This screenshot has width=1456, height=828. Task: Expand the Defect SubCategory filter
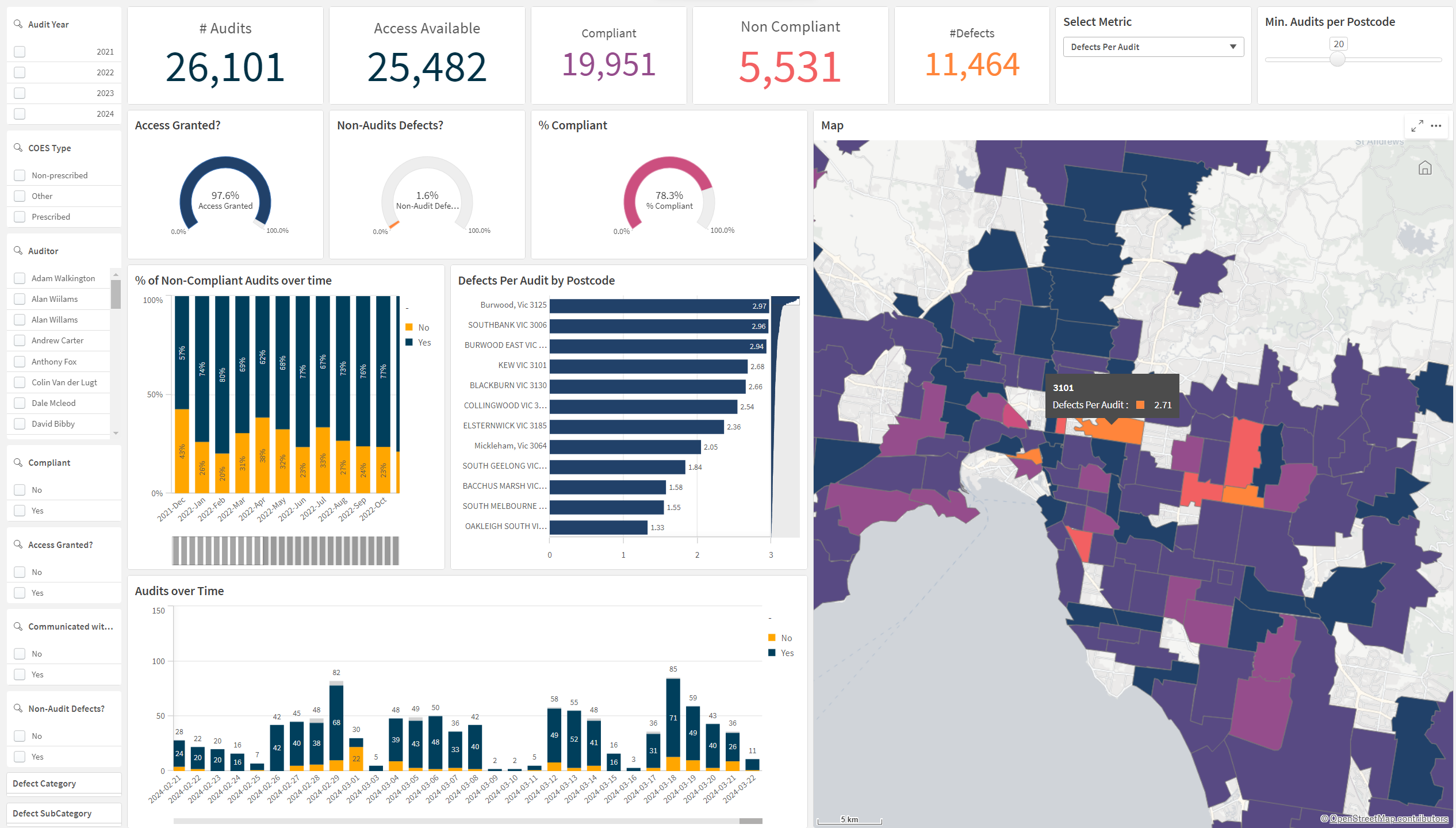pyautogui.click(x=64, y=813)
